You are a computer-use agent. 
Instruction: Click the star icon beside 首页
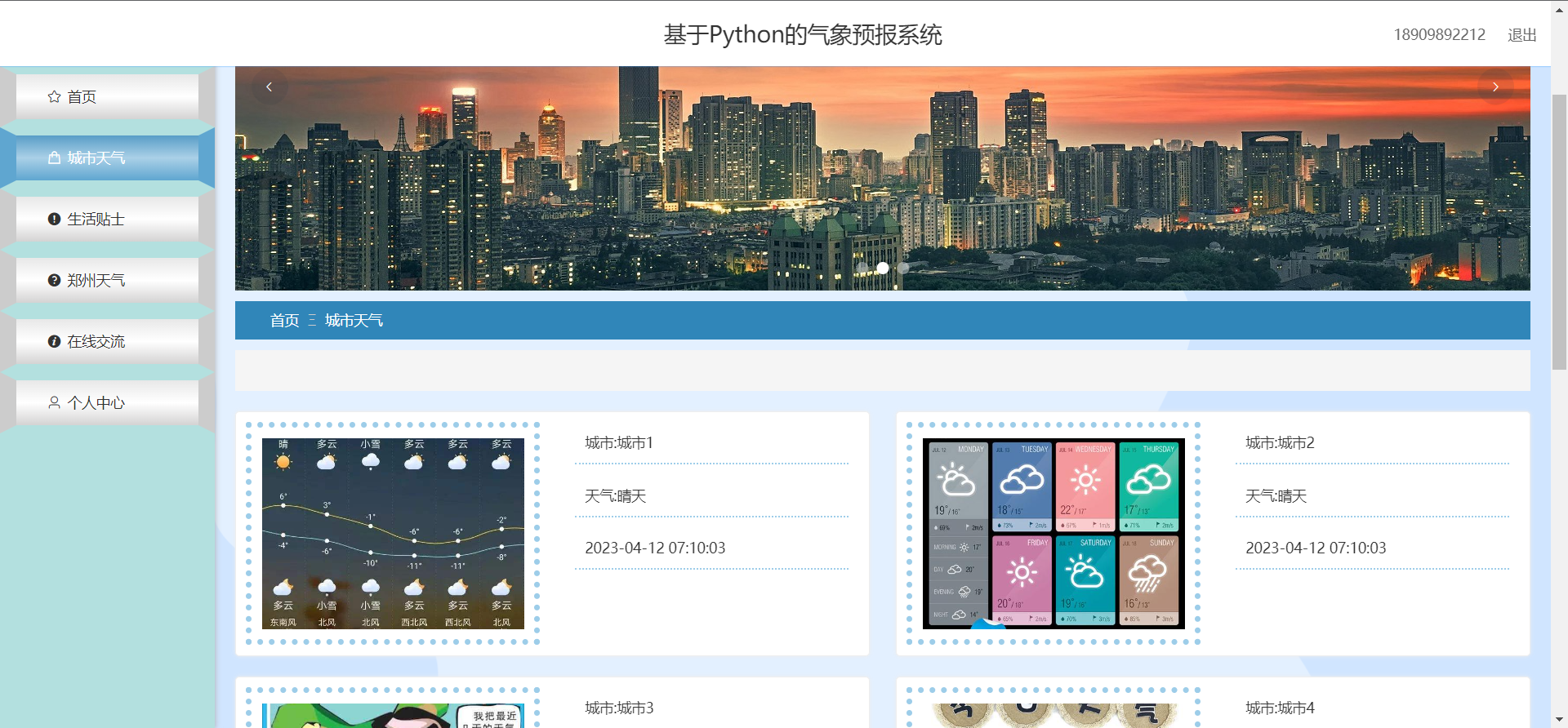coord(54,96)
